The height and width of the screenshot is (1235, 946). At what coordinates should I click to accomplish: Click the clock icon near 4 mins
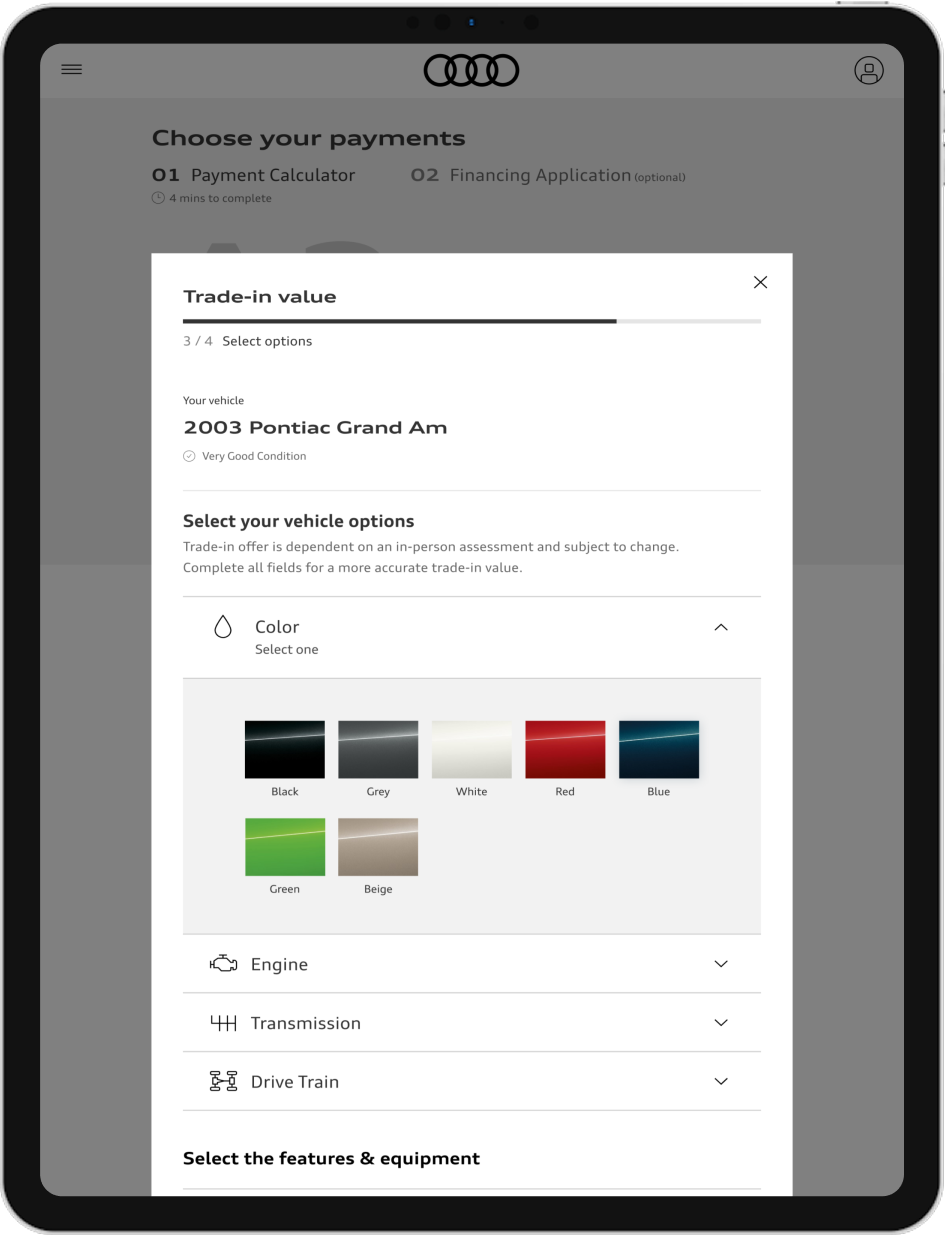158,198
